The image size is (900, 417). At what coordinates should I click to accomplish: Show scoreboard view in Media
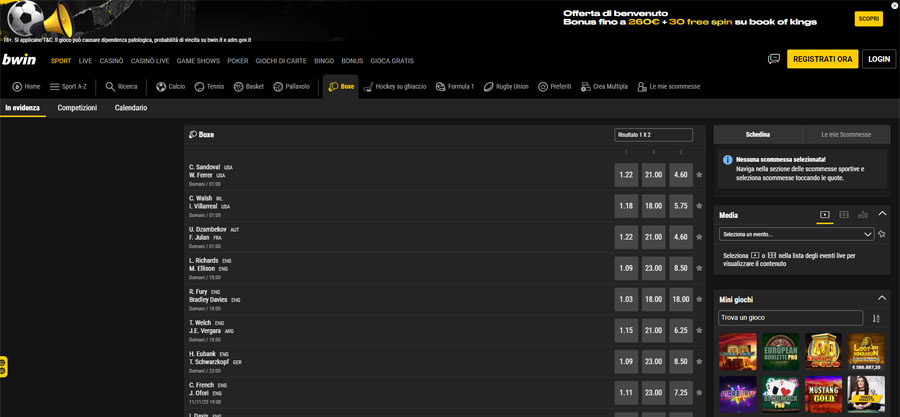pyautogui.click(x=844, y=215)
